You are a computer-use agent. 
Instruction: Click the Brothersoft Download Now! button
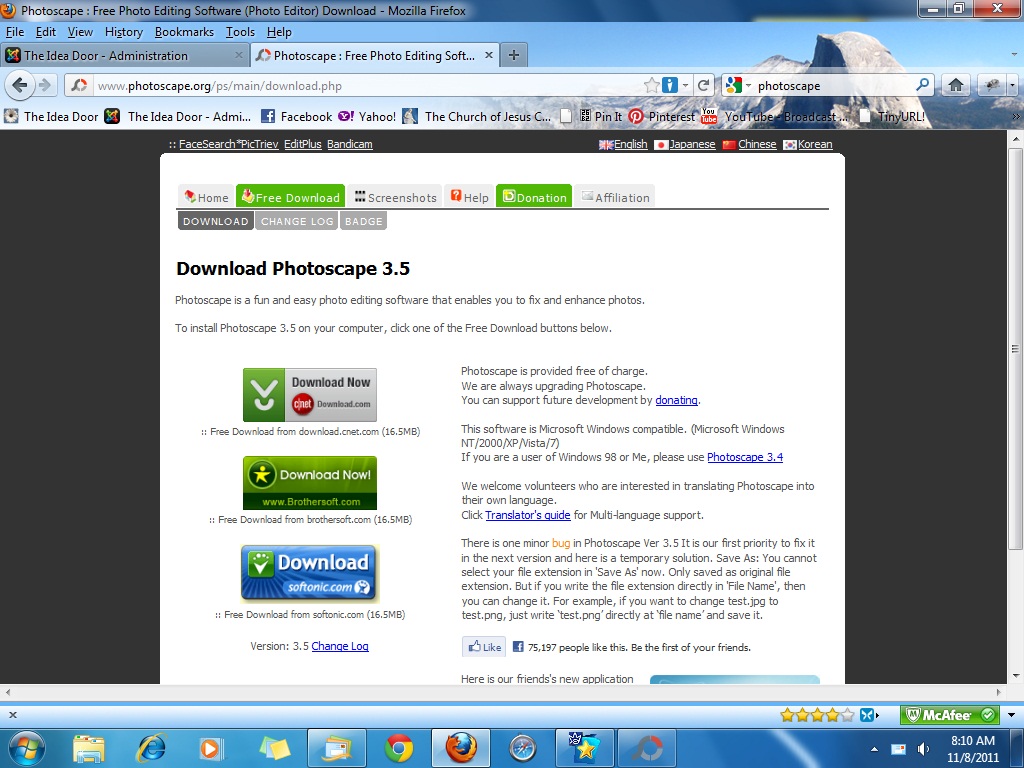310,483
